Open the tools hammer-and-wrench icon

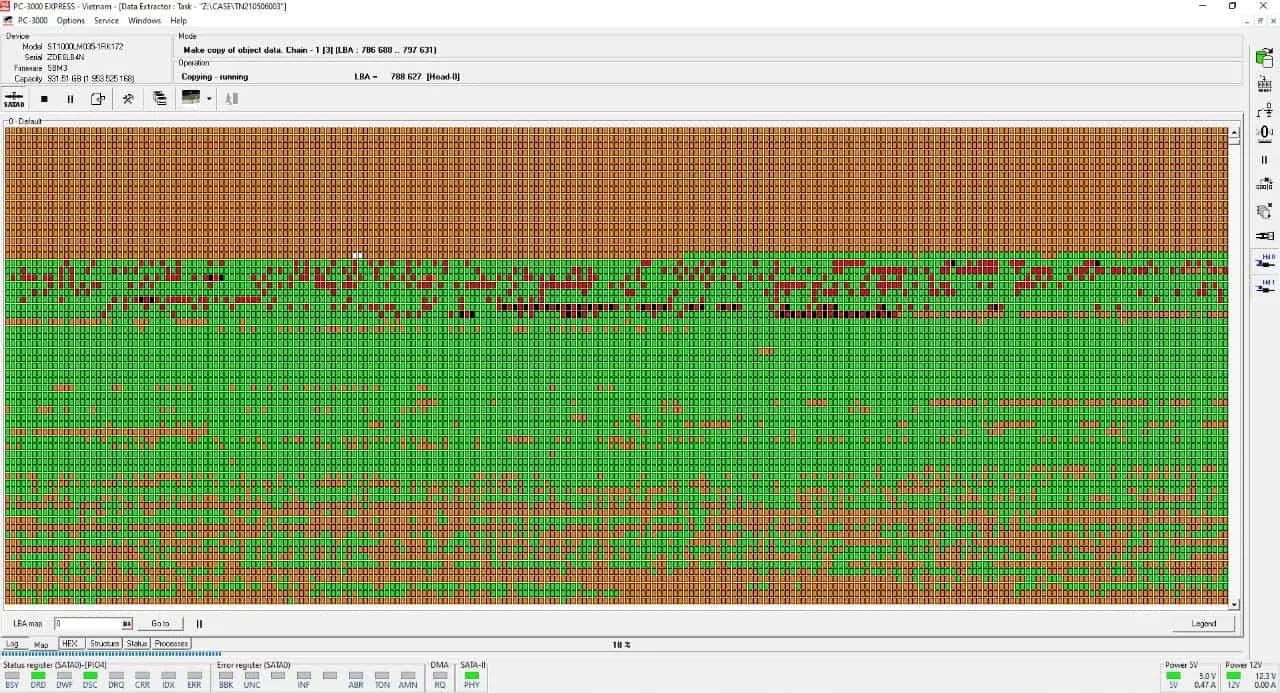tap(128, 99)
